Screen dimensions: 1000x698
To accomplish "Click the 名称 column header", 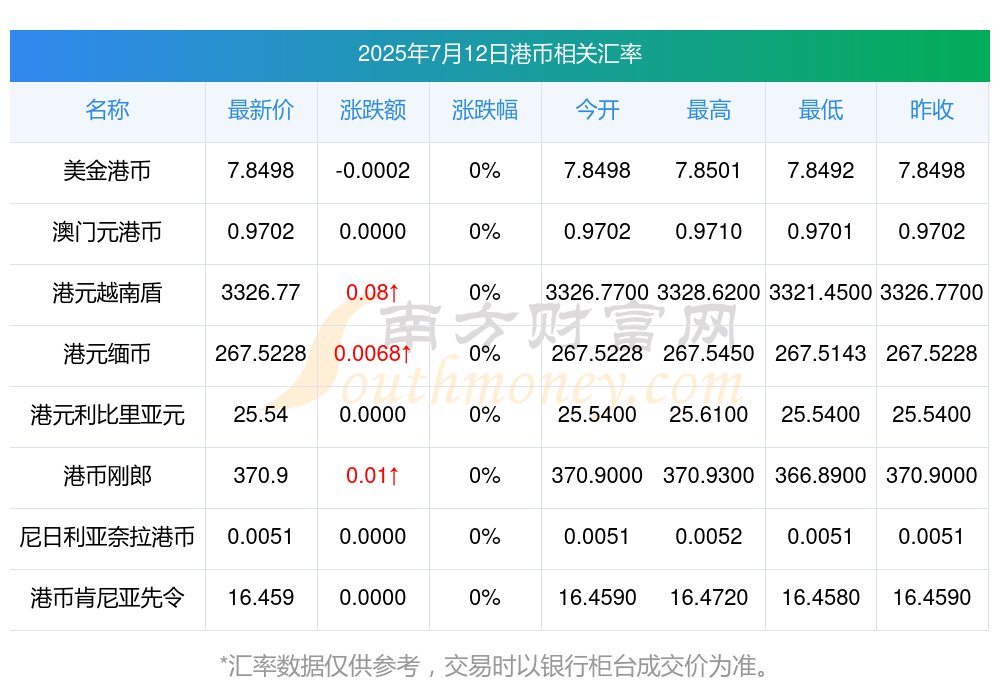I will pyautogui.click(x=107, y=110).
